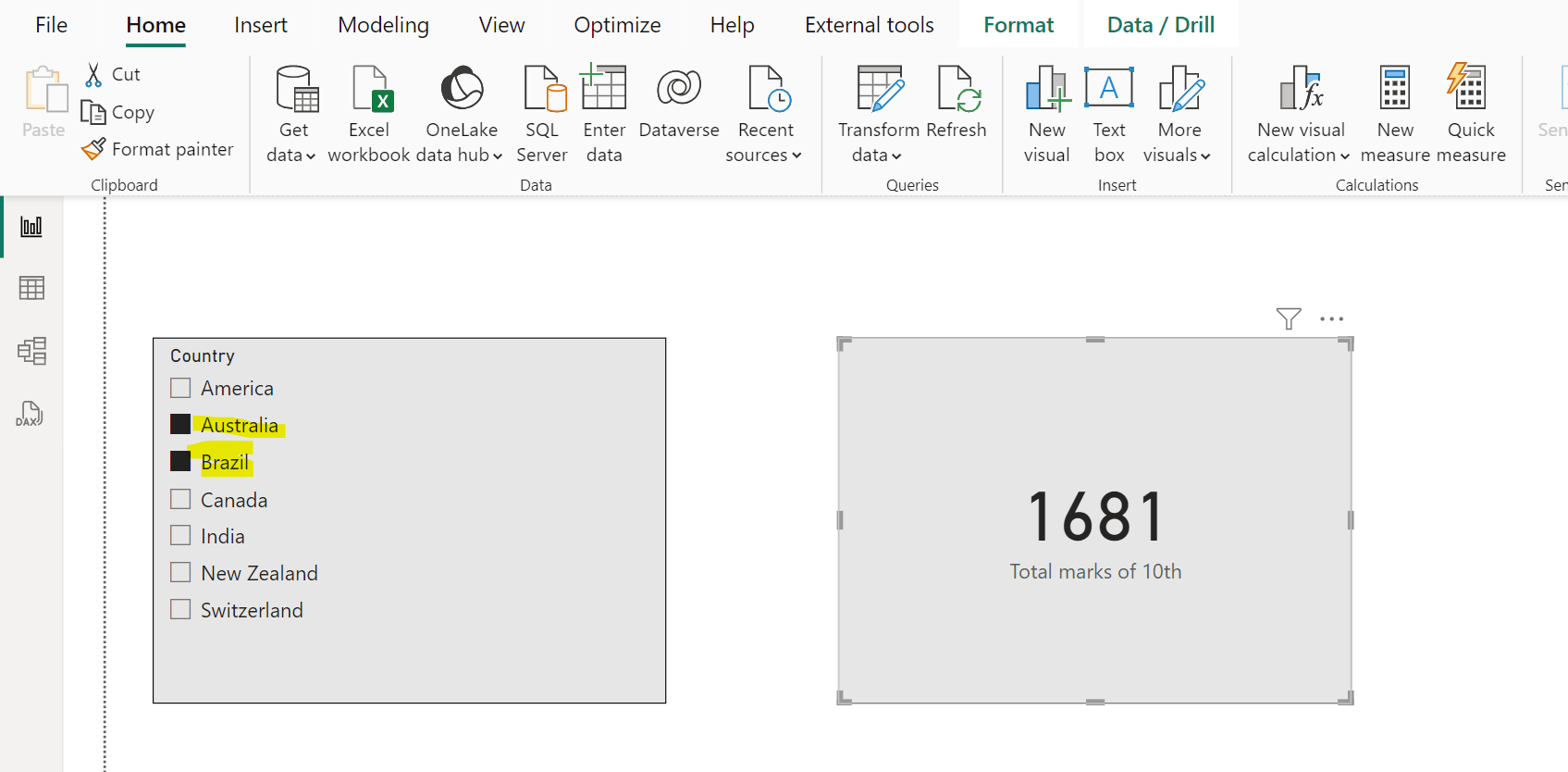Switch to the Data / Drill tab
The width and height of the screenshot is (1568, 772).
click(1160, 25)
